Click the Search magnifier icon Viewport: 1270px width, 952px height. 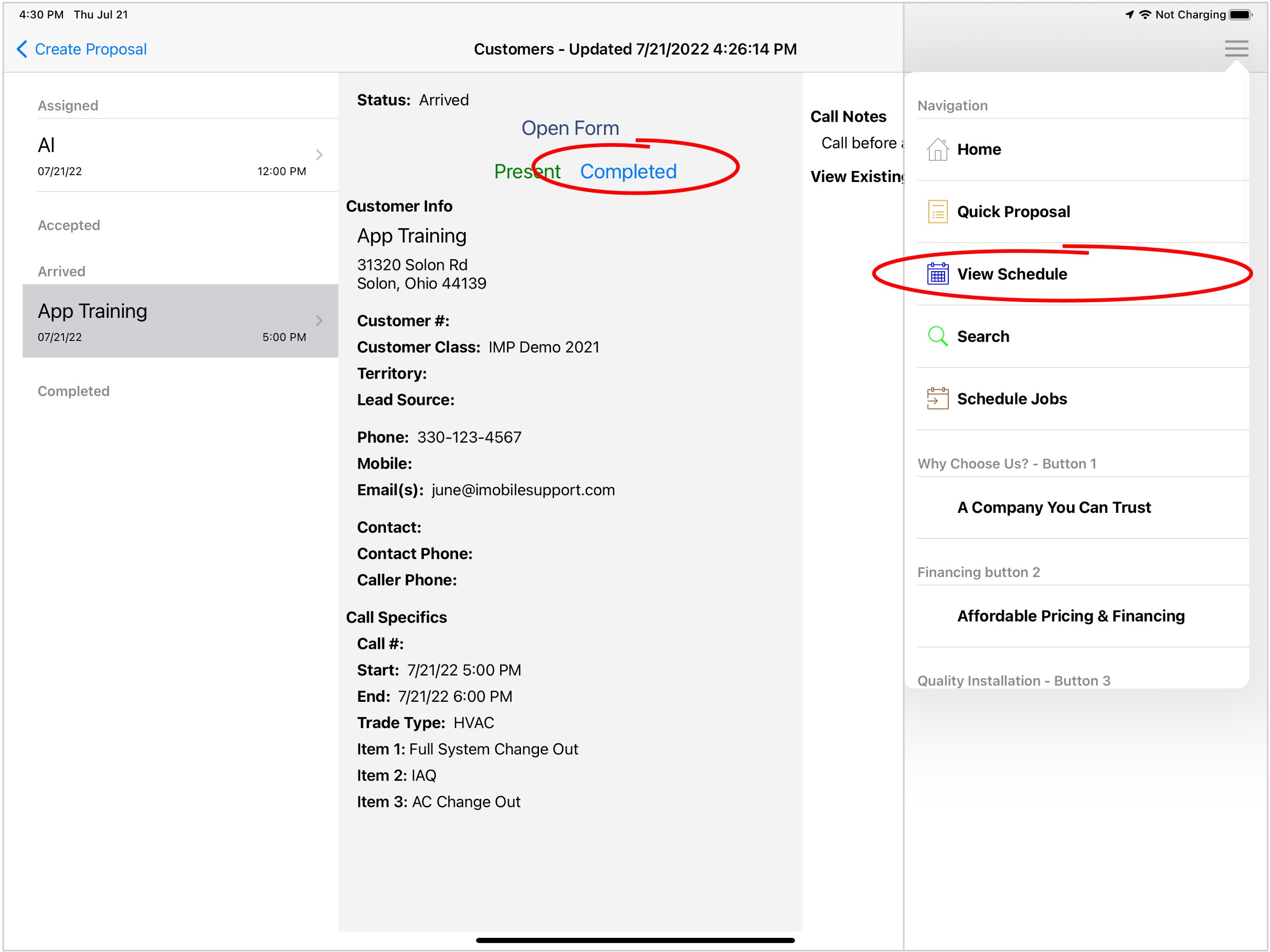(938, 336)
